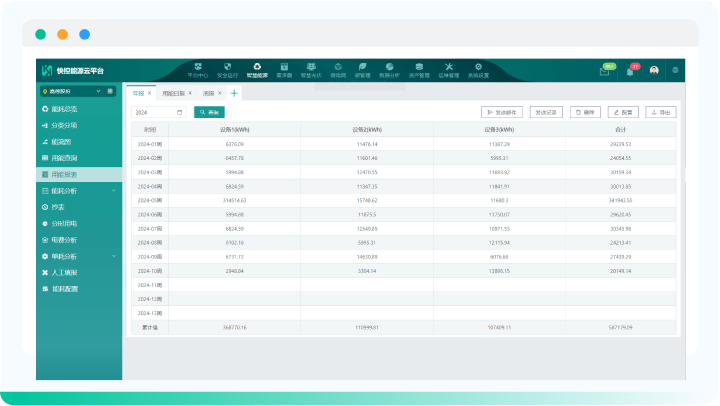Open the 运维管理 wrench-icon module

pos(449,70)
